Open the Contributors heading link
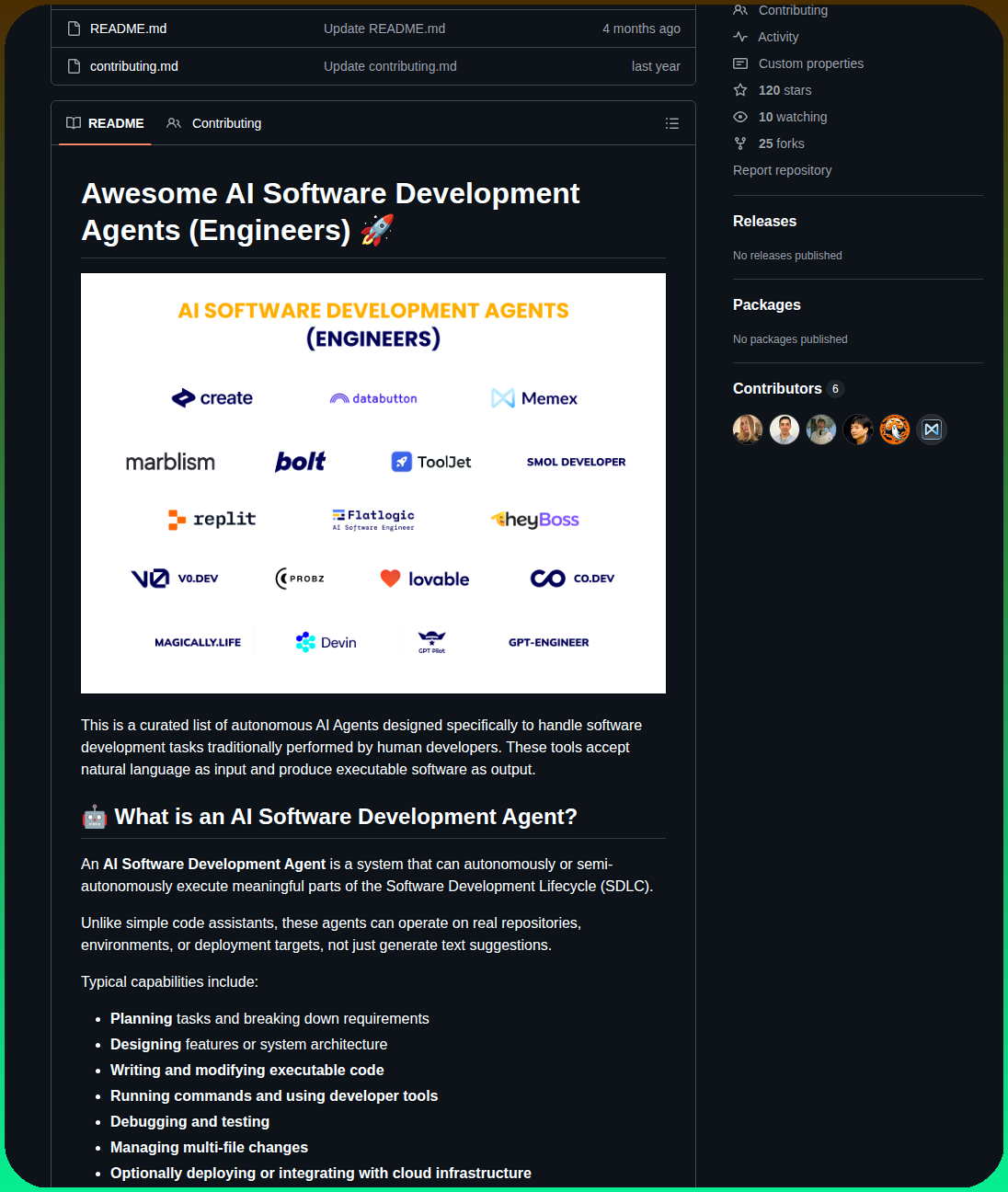The image size is (1008, 1192). (x=777, y=388)
